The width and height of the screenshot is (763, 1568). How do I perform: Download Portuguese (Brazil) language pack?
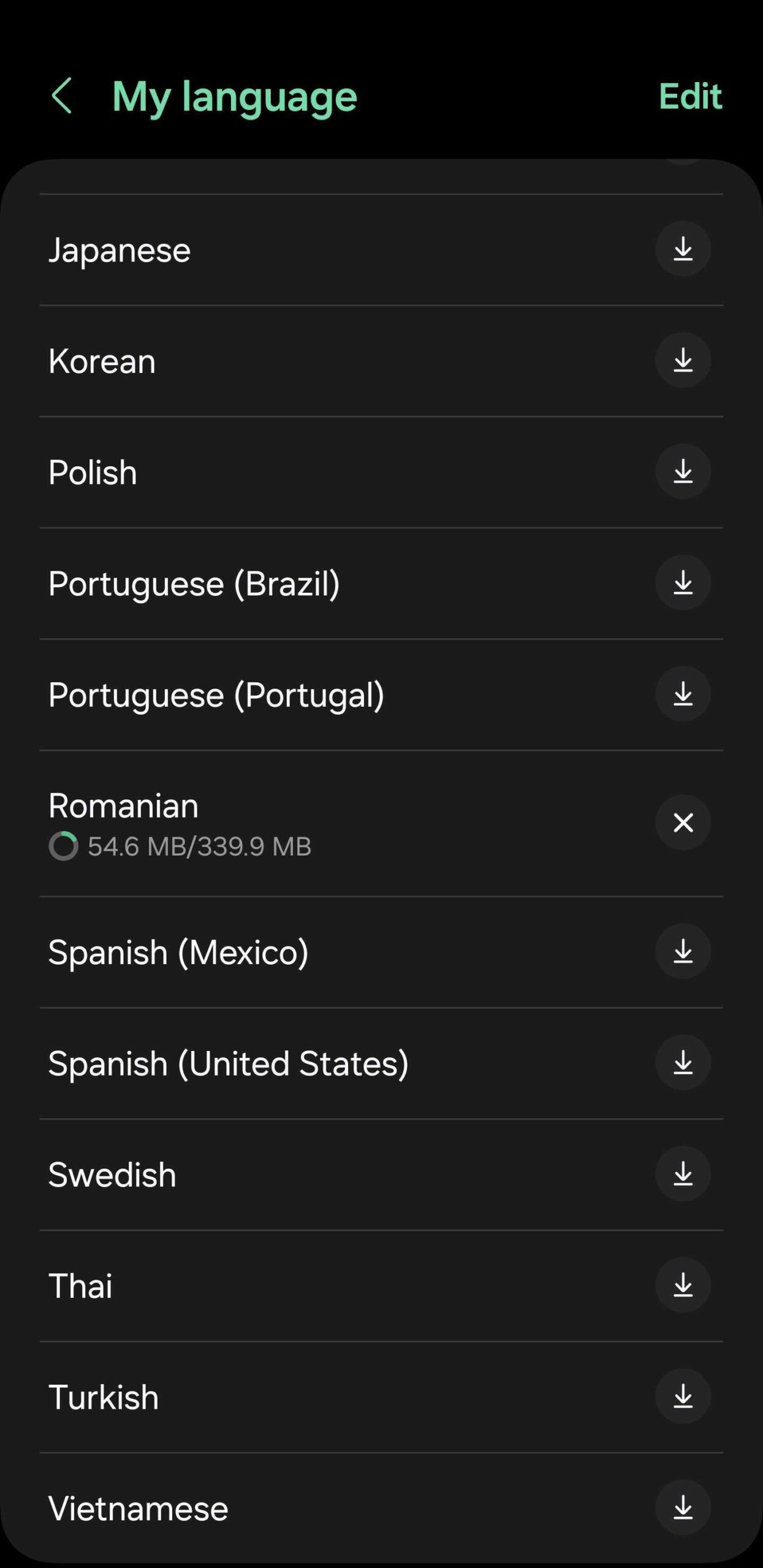[x=683, y=583]
